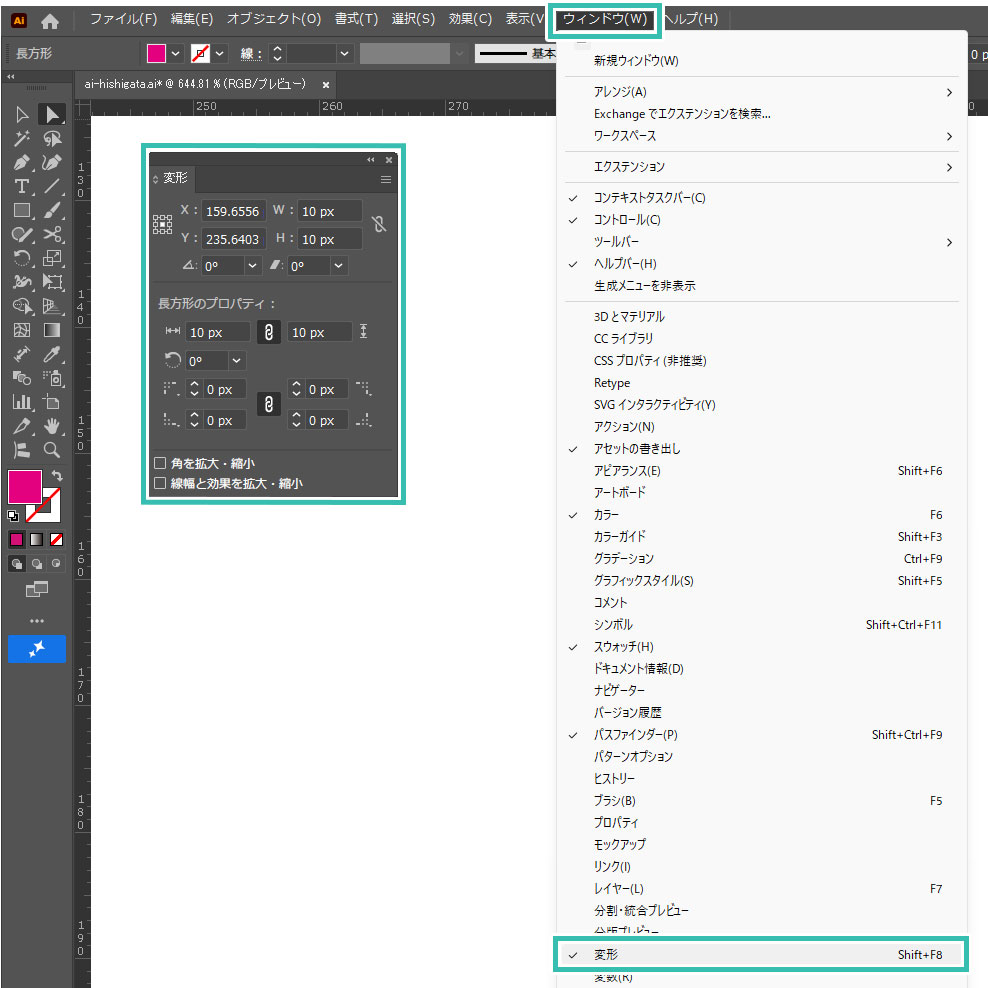988x988 pixels.
Task: Select the Magic Wand tool
Action: coord(21,139)
